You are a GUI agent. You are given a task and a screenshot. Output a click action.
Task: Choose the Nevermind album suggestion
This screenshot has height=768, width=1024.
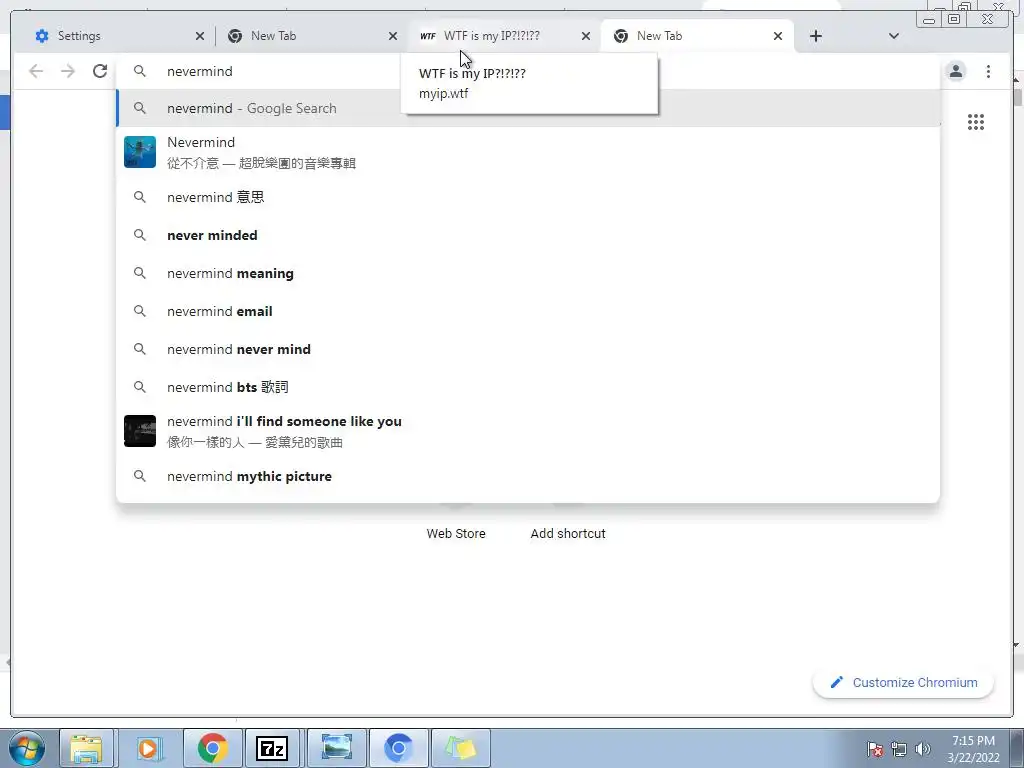528,152
